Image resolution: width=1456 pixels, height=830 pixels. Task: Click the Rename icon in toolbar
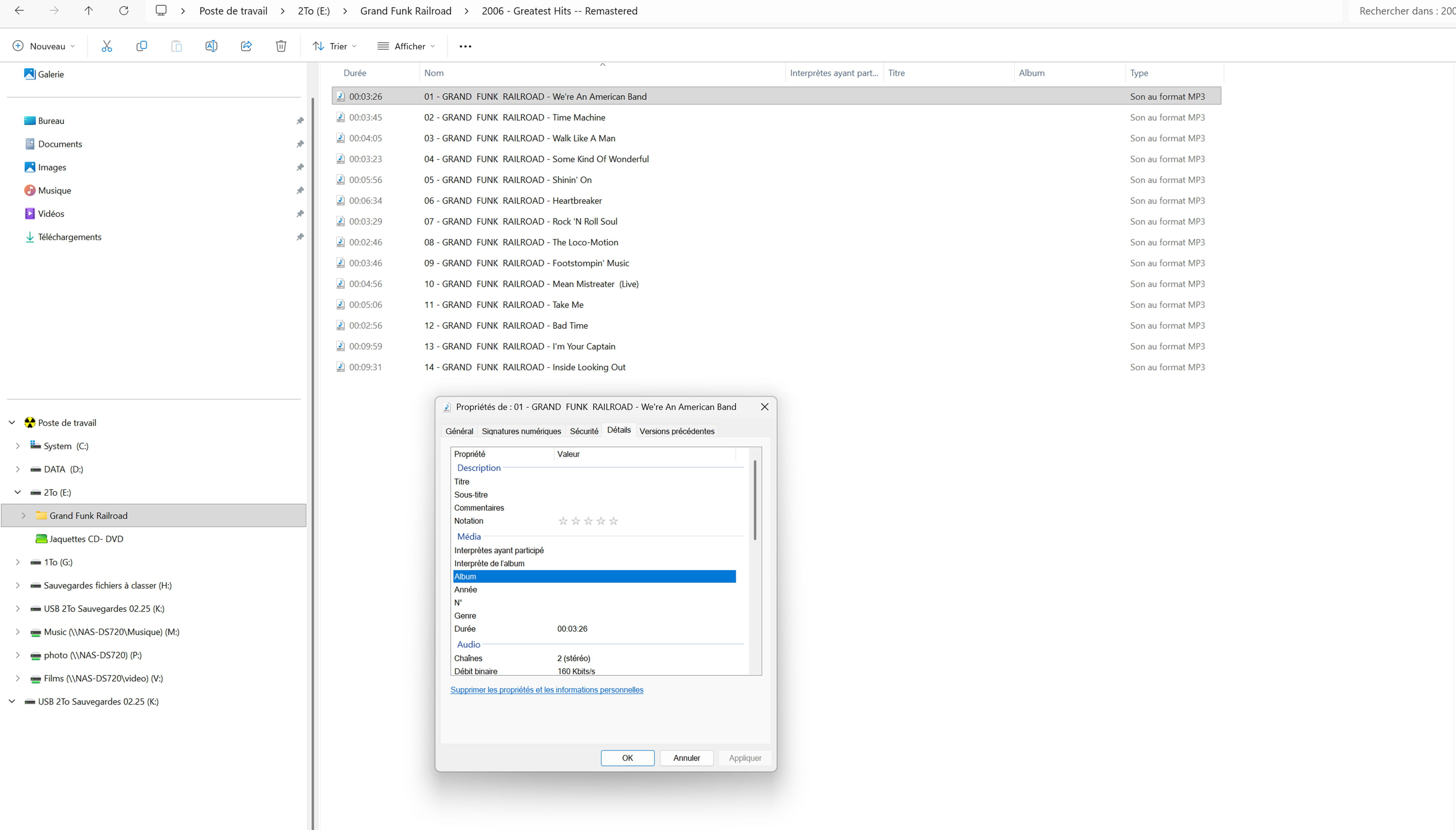click(211, 46)
